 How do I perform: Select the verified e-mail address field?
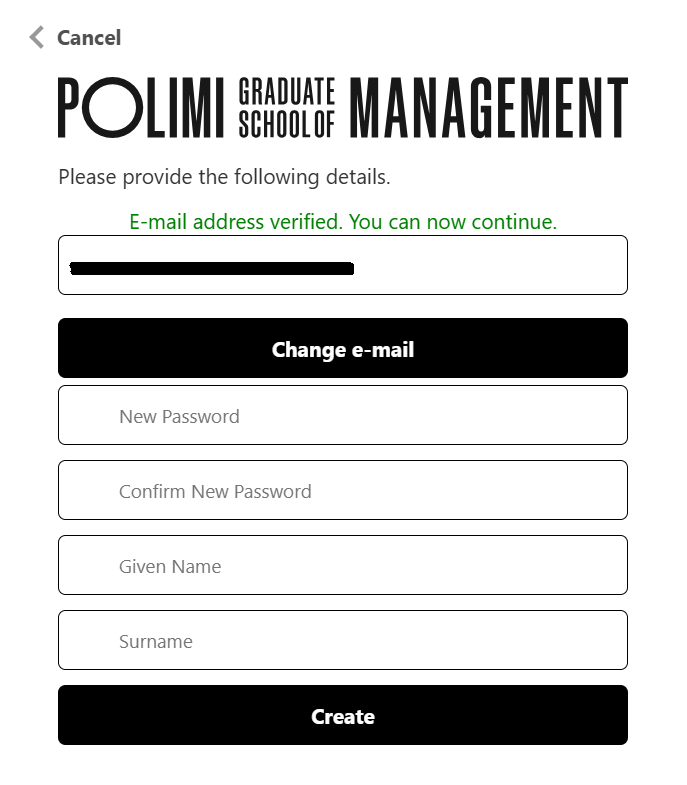343,265
